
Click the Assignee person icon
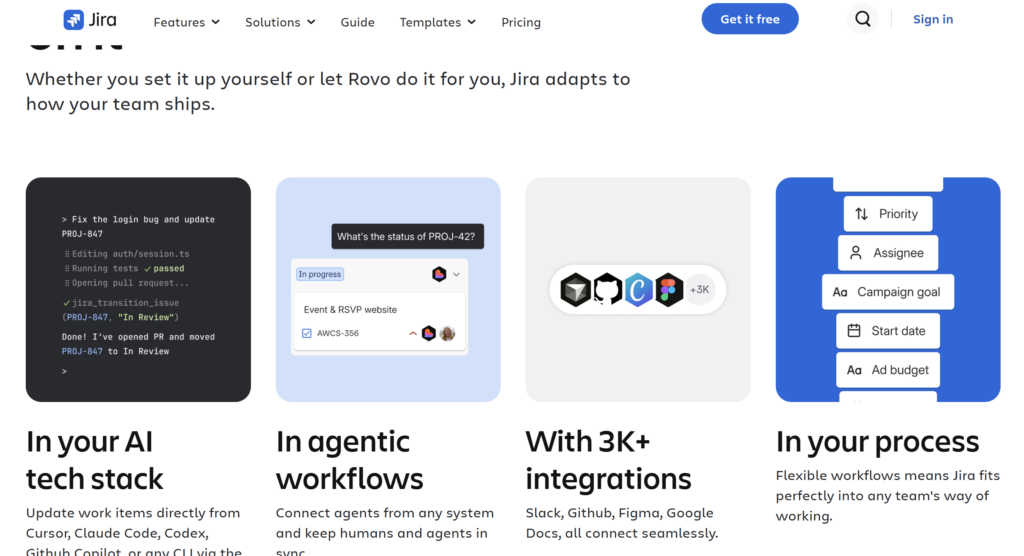856,253
